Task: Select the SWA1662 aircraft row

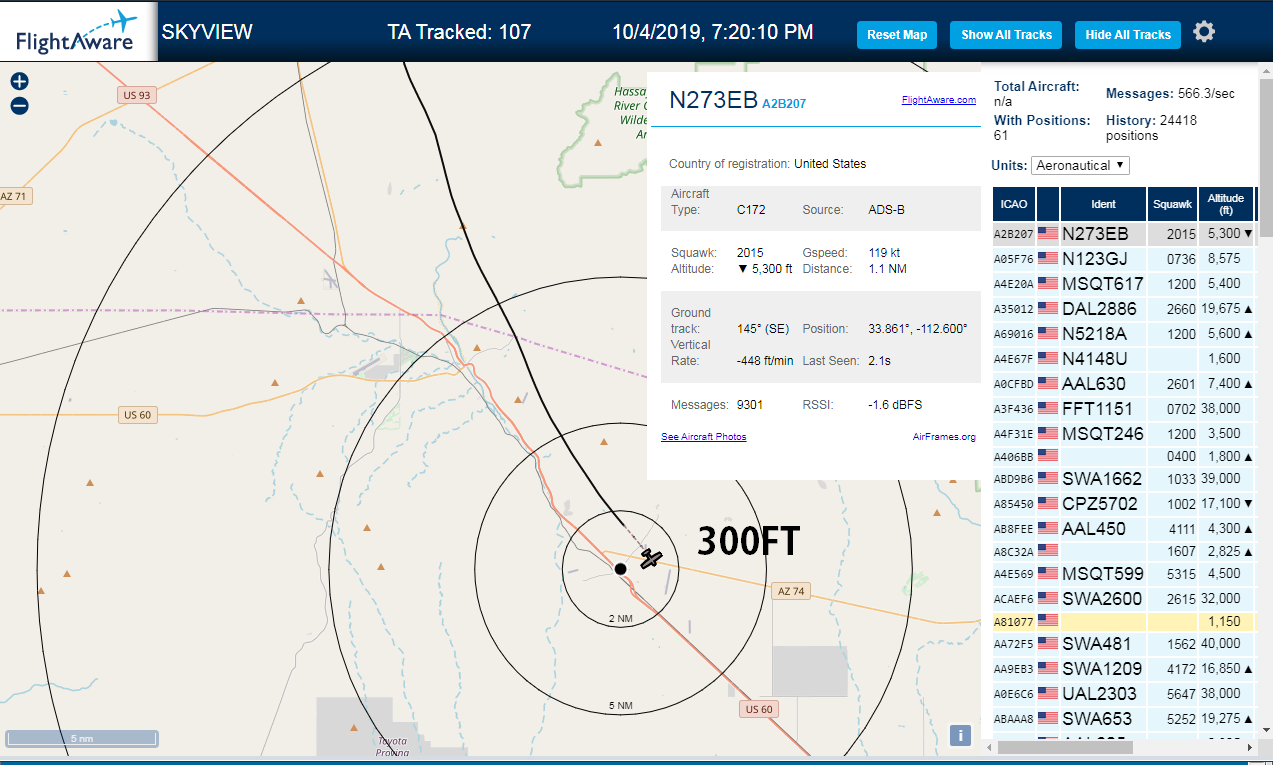Action: click(x=1124, y=479)
